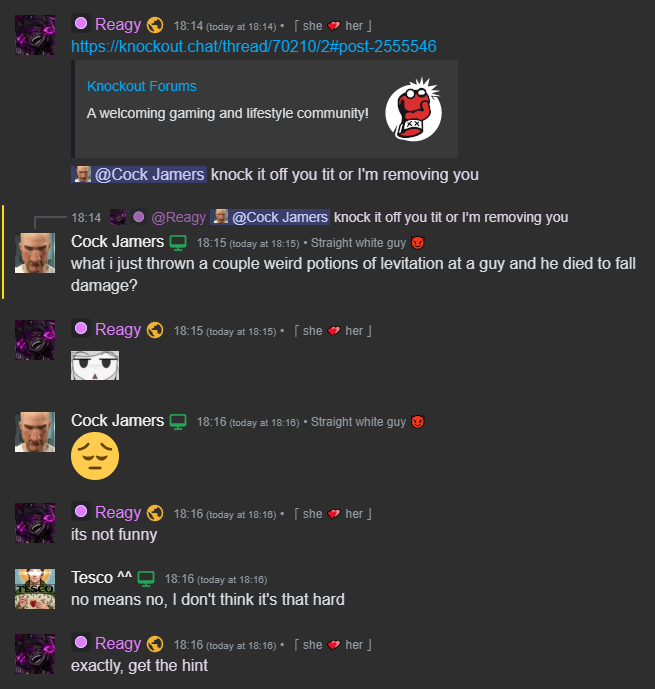
Task: Open the knockout.chat thread link
Action: 253,46
